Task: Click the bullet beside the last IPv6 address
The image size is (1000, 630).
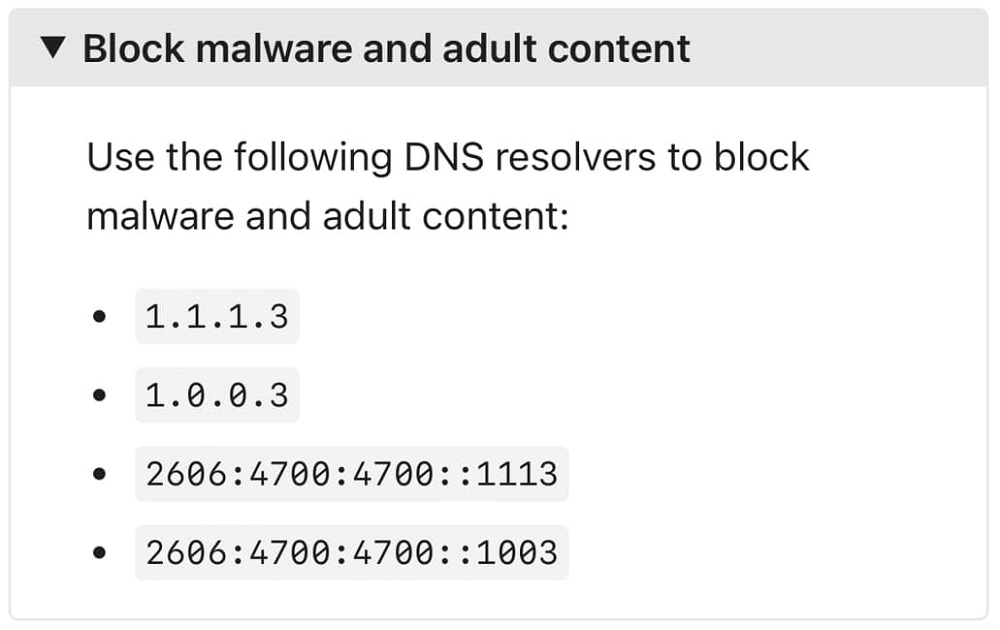Action: 100,552
